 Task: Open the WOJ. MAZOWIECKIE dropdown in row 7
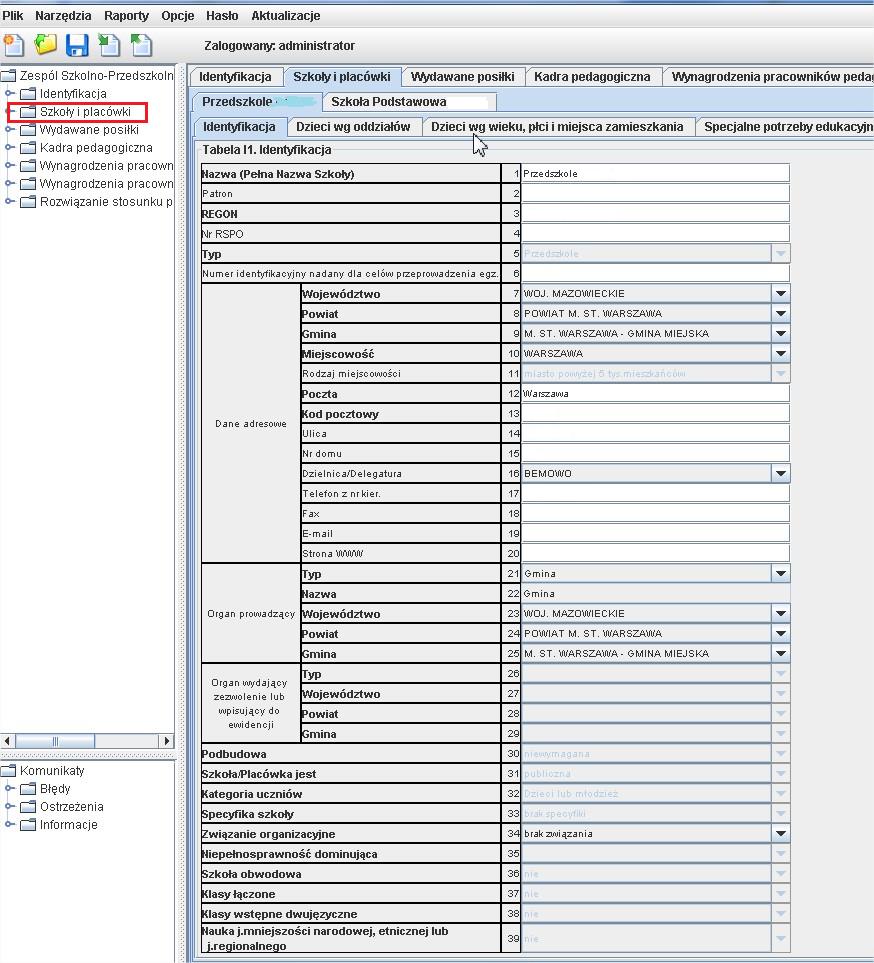coord(781,294)
